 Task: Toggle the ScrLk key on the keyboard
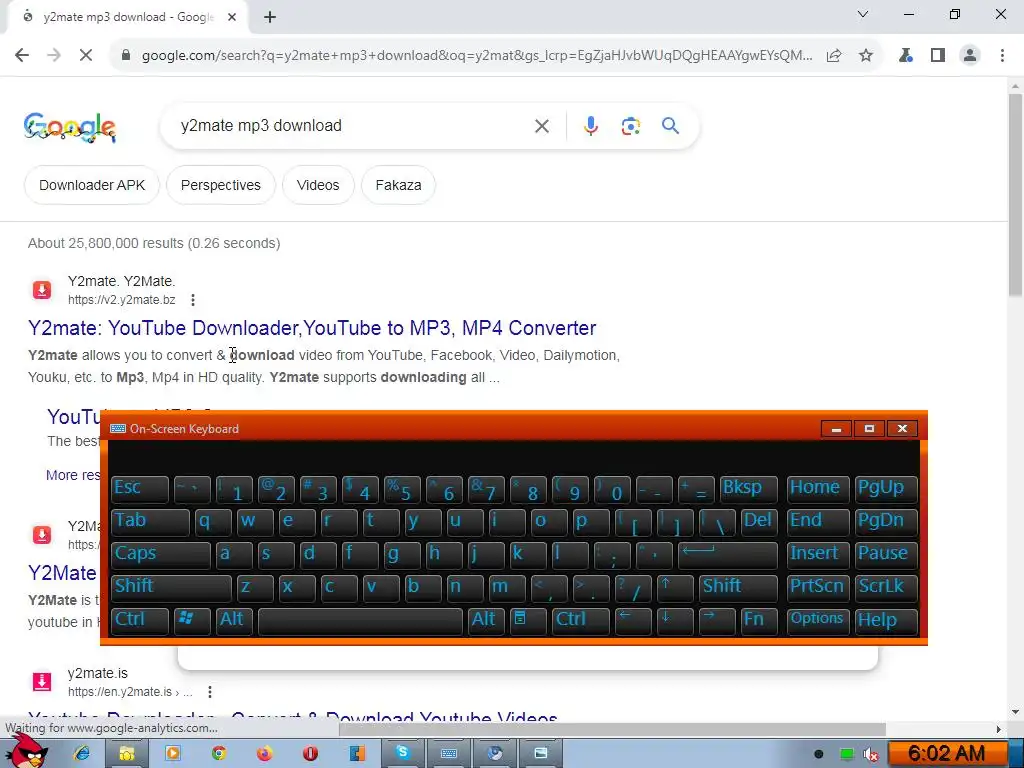click(886, 587)
